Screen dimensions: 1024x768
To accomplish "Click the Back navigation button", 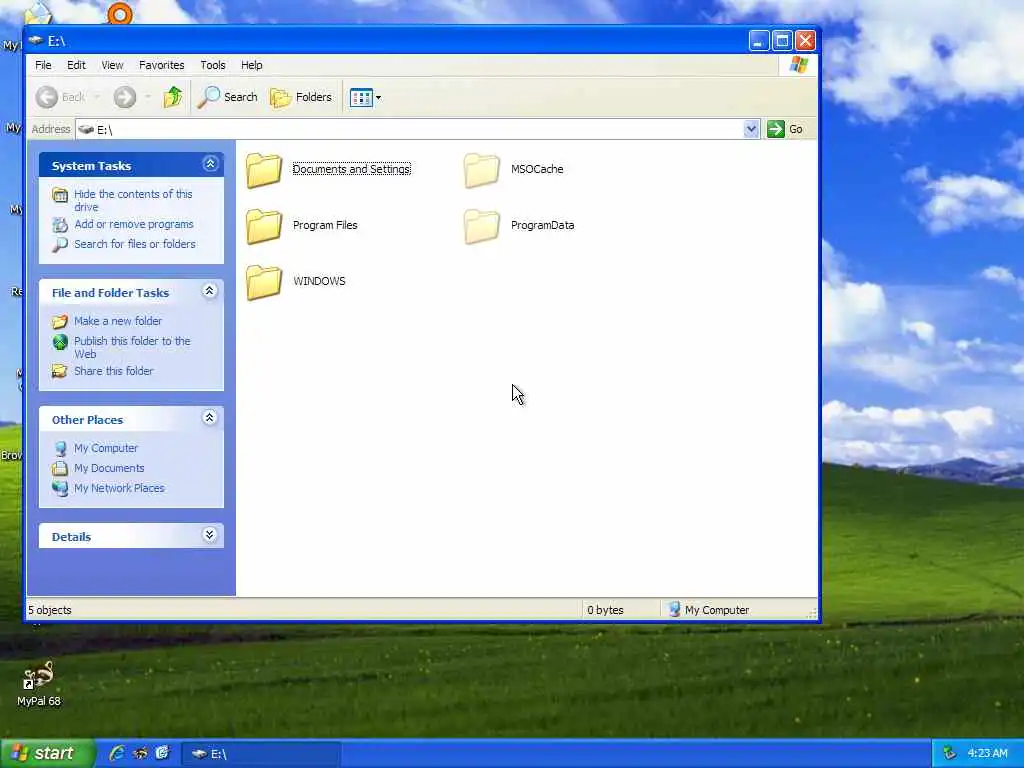I will coord(61,97).
